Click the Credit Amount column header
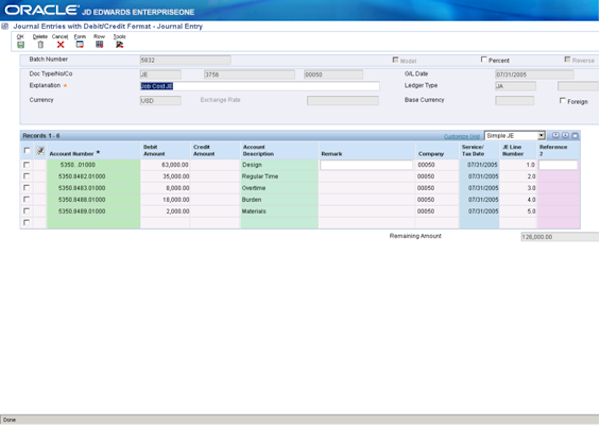The width and height of the screenshot is (600, 426). click(x=215, y=150)
